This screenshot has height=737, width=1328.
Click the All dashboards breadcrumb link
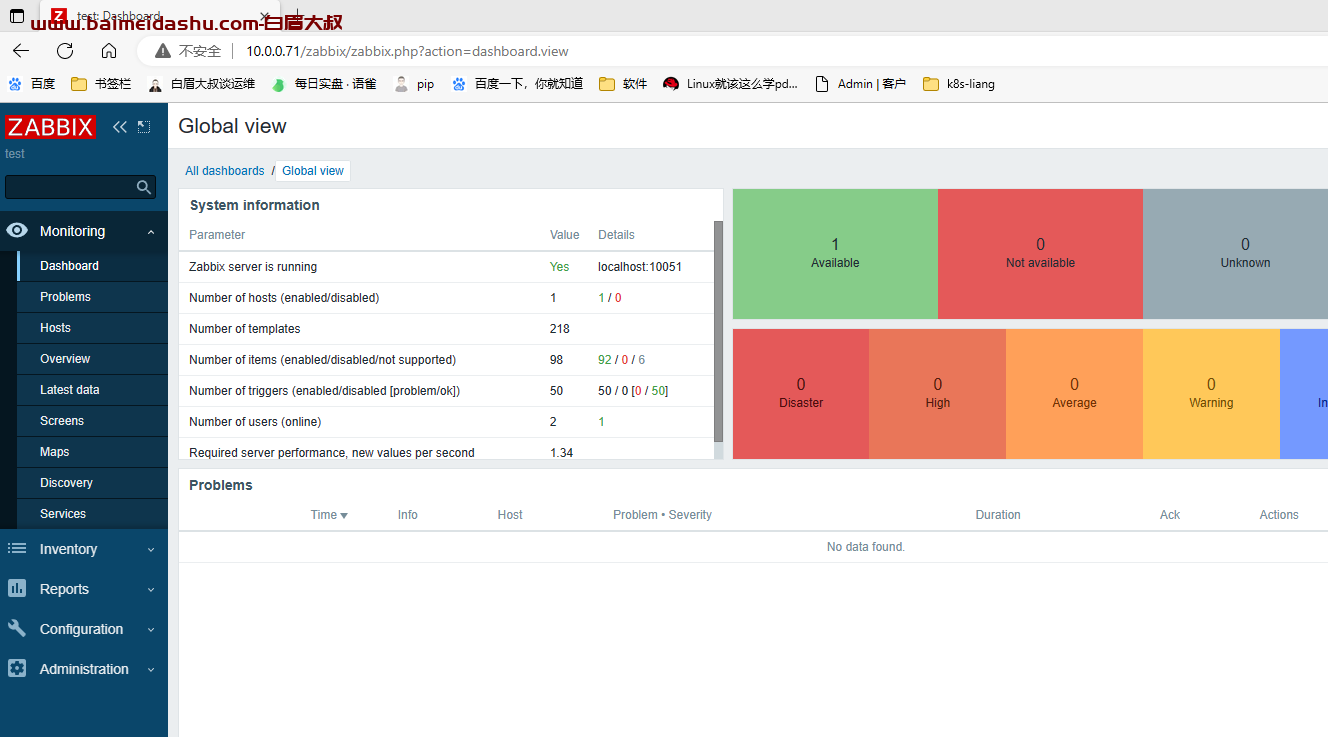tap(224, 171)
